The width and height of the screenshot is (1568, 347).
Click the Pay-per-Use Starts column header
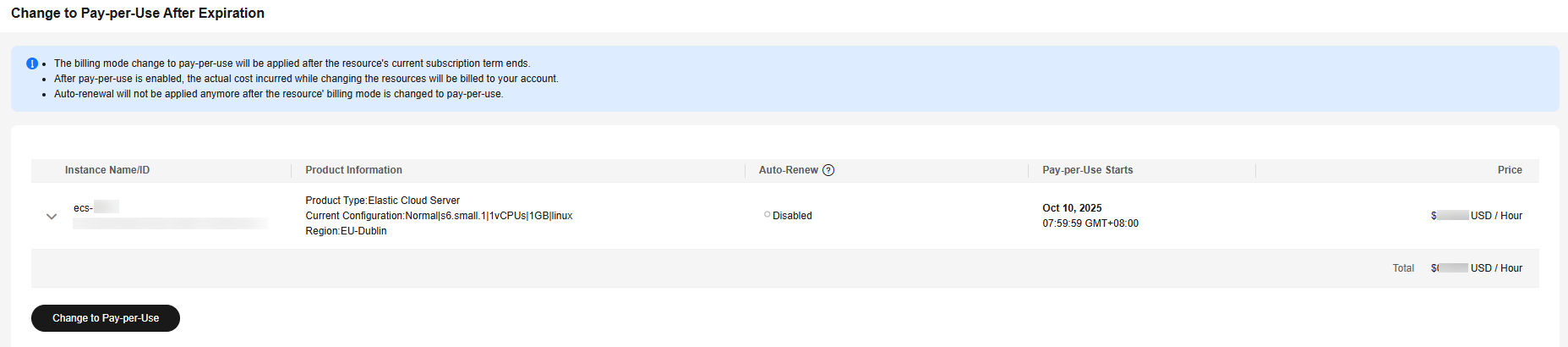1087,170
